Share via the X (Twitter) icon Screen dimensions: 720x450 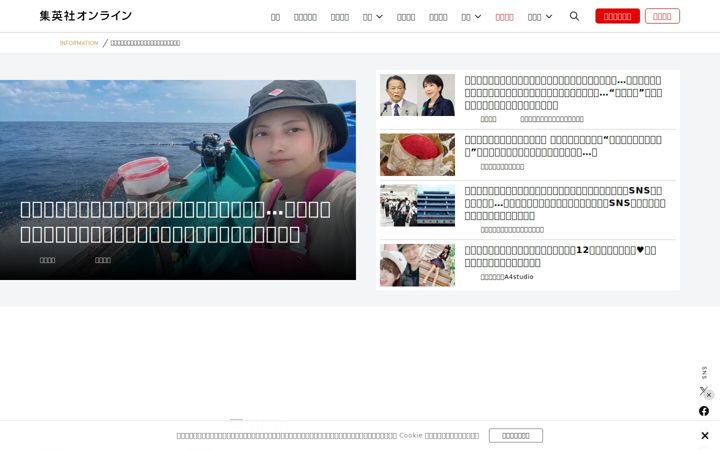point(703,391)
